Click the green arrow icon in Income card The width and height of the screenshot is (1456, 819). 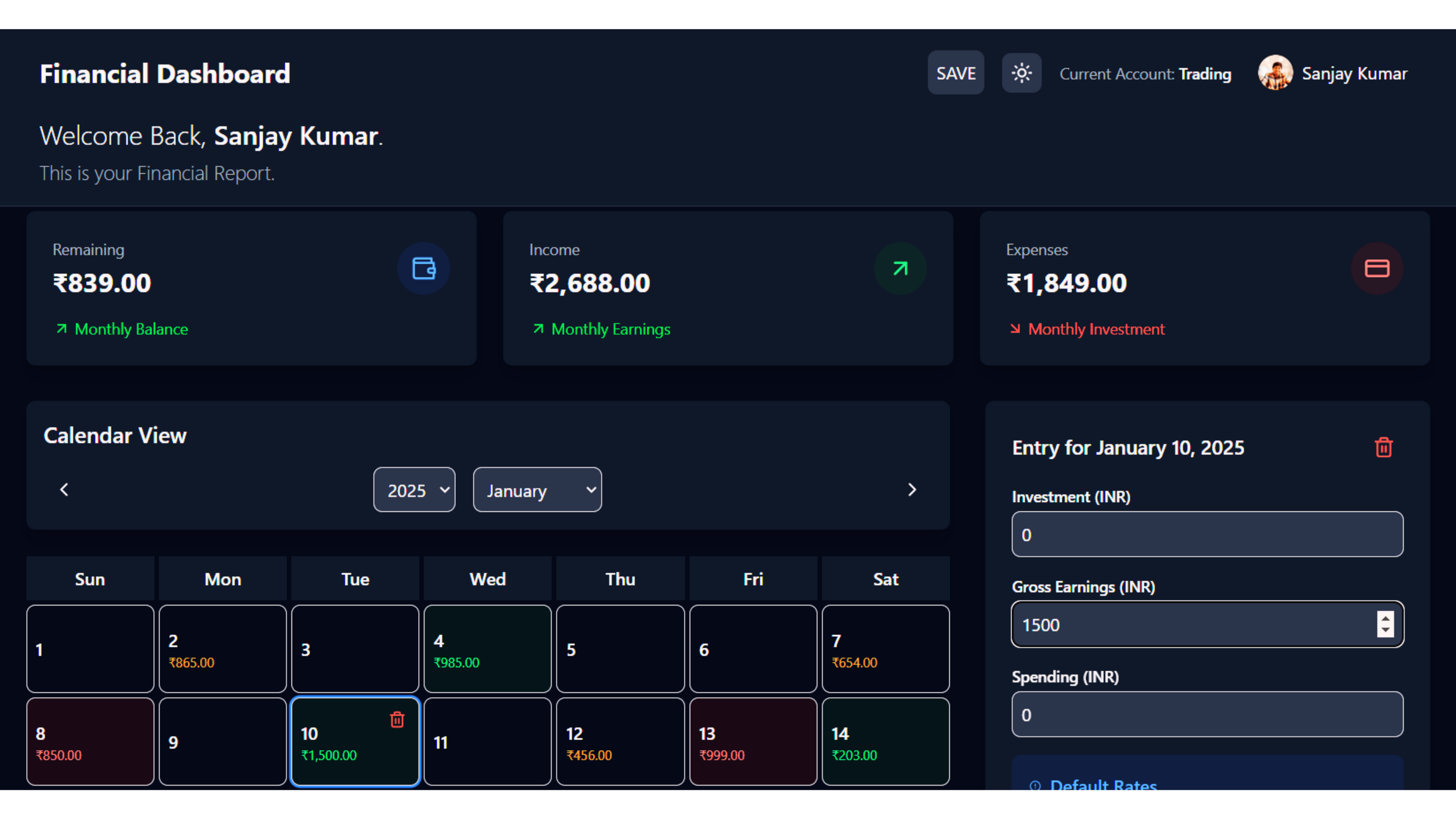pos(901,268)
